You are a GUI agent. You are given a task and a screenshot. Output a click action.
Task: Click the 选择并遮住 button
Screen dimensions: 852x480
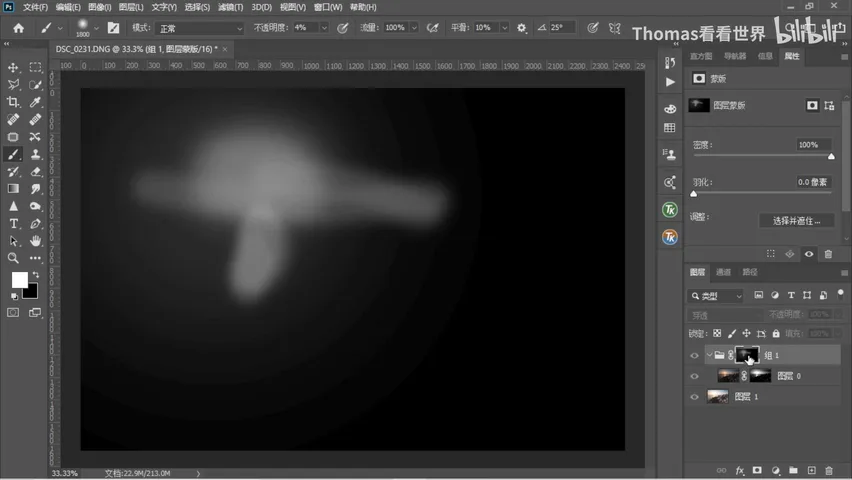797,221
